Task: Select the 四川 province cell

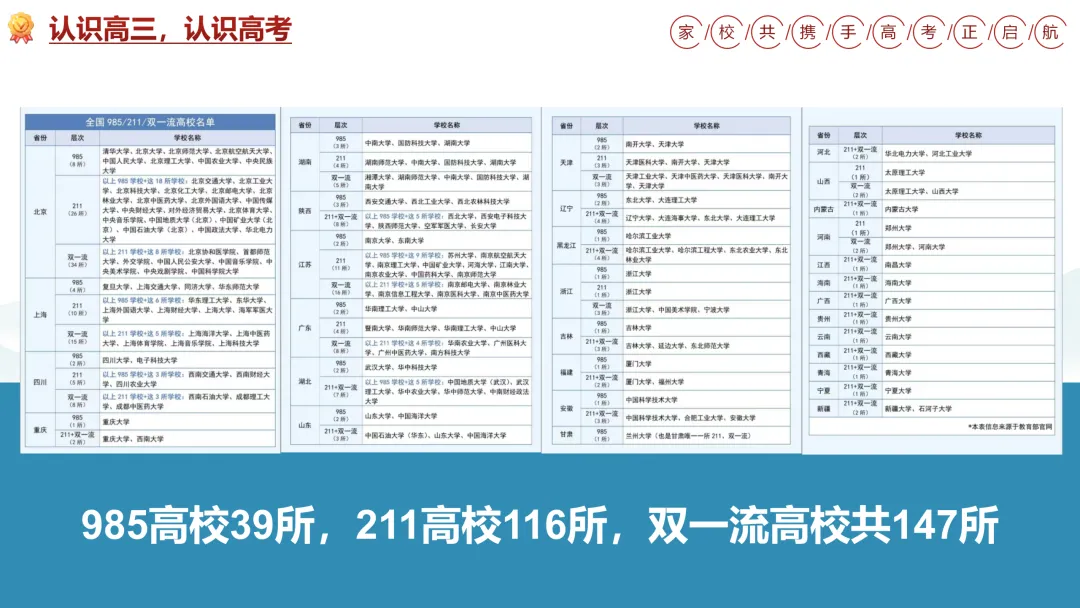Action: coord(41,382)
